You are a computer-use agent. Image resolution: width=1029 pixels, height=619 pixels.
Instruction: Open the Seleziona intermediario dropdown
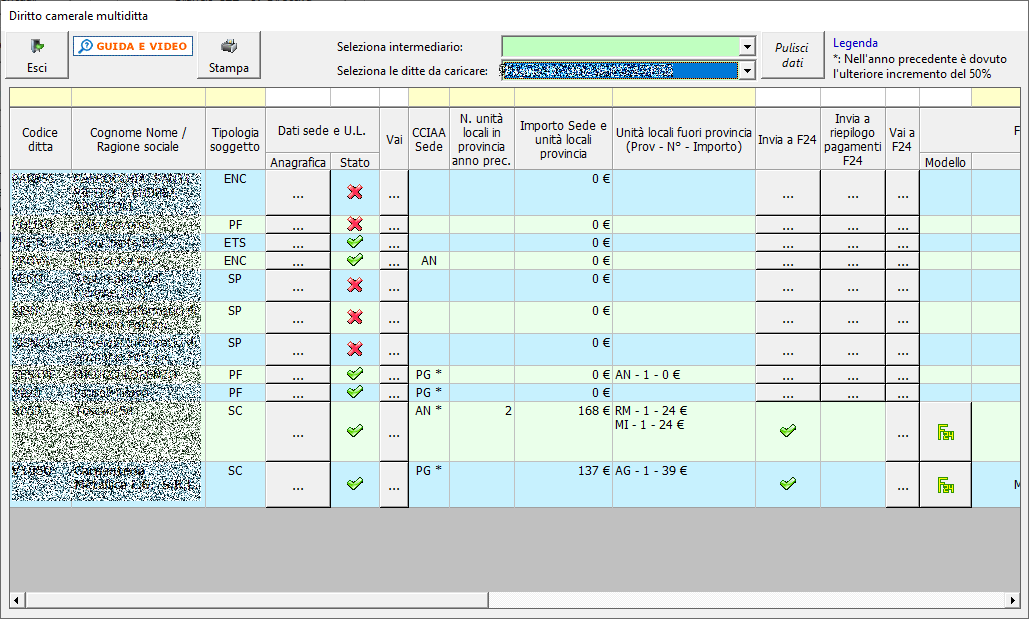pyautogui.click(x=746, y=46)
